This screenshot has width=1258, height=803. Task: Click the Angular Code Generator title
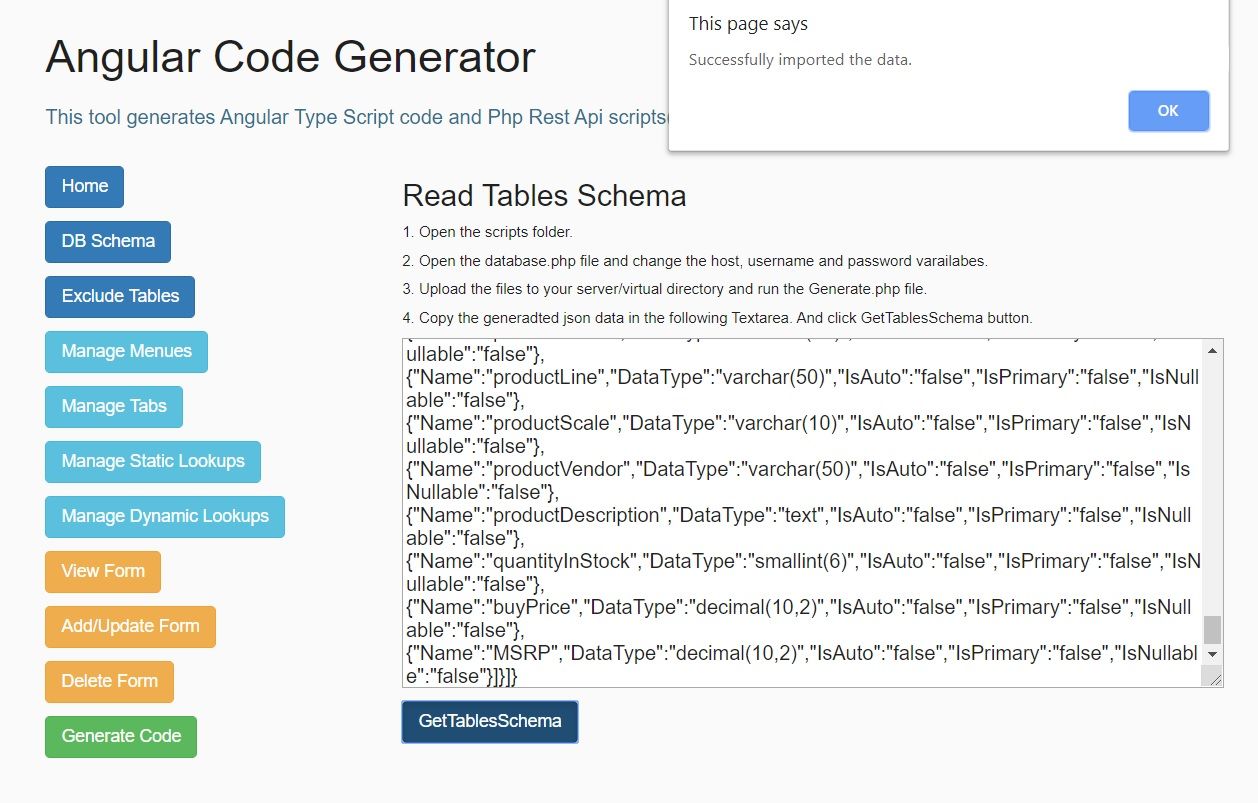(x=290, y=57)
